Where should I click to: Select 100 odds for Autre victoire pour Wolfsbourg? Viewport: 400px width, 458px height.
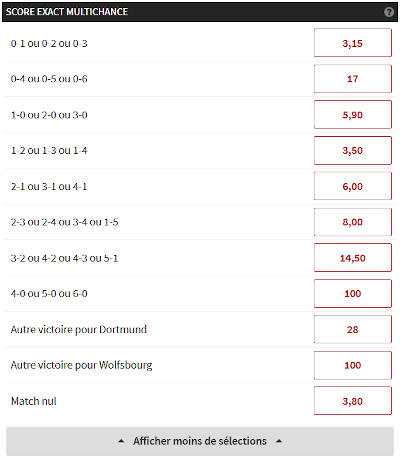[353, 365]
